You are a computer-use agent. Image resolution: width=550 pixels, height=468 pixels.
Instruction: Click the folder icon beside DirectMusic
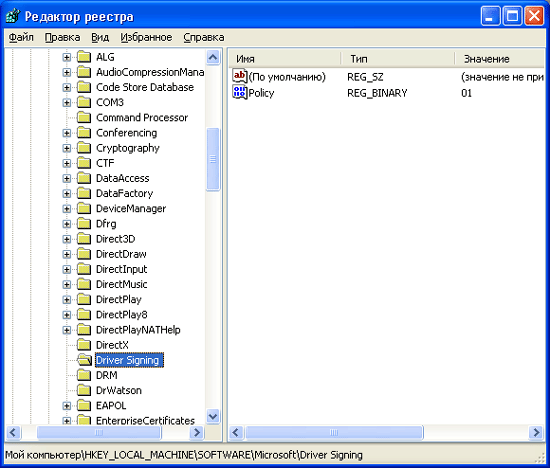pyautogui.click(x=84, y=284)
